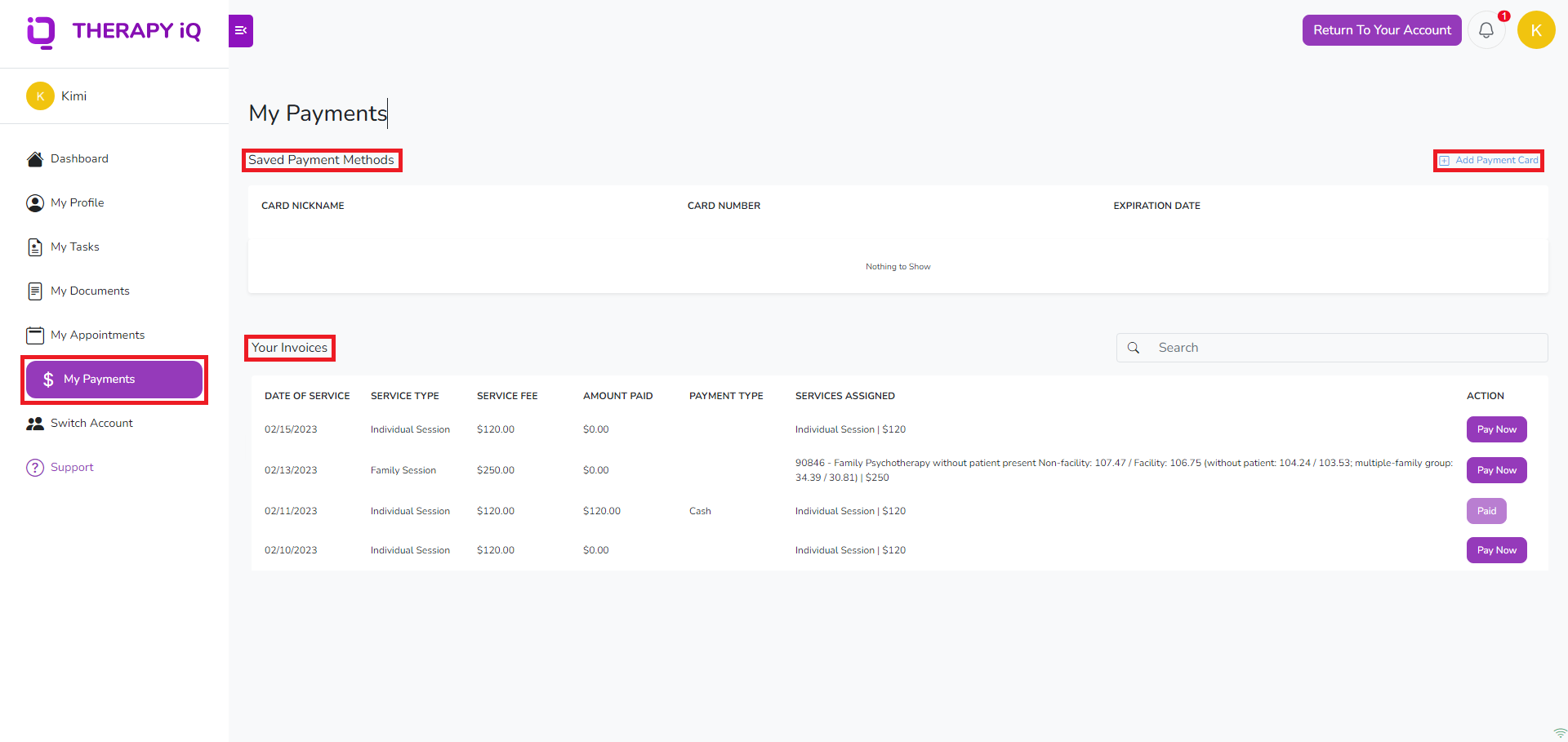1568x742 pixels.
Task: Open the Support question mark icon
Action: point(34,467)
